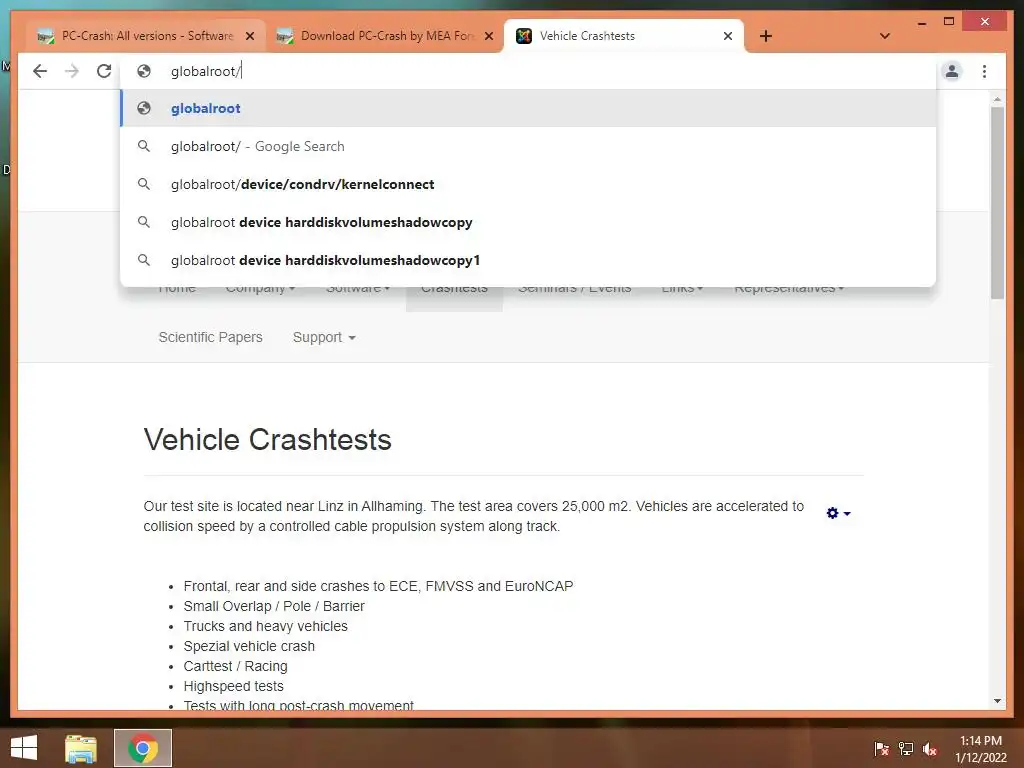Close the PC-Crash All versions tab

pyautogui.click(x=249, y=36)
